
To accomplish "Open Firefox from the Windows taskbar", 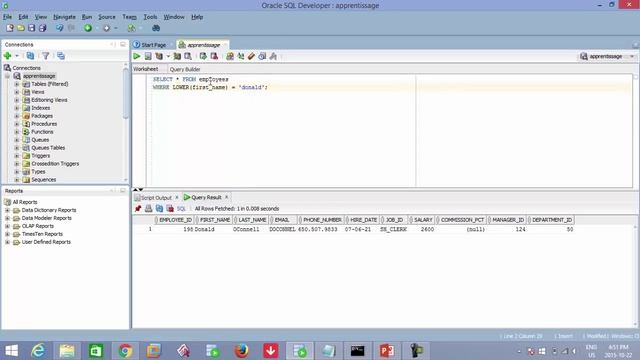I will [241, 351].
